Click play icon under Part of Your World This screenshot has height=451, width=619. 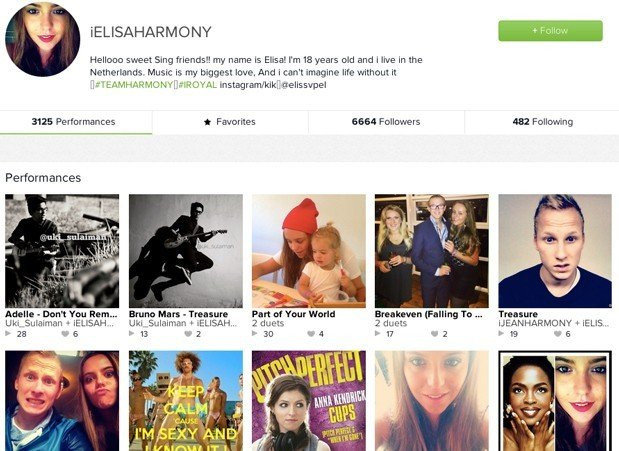click(x=255, y=334)
